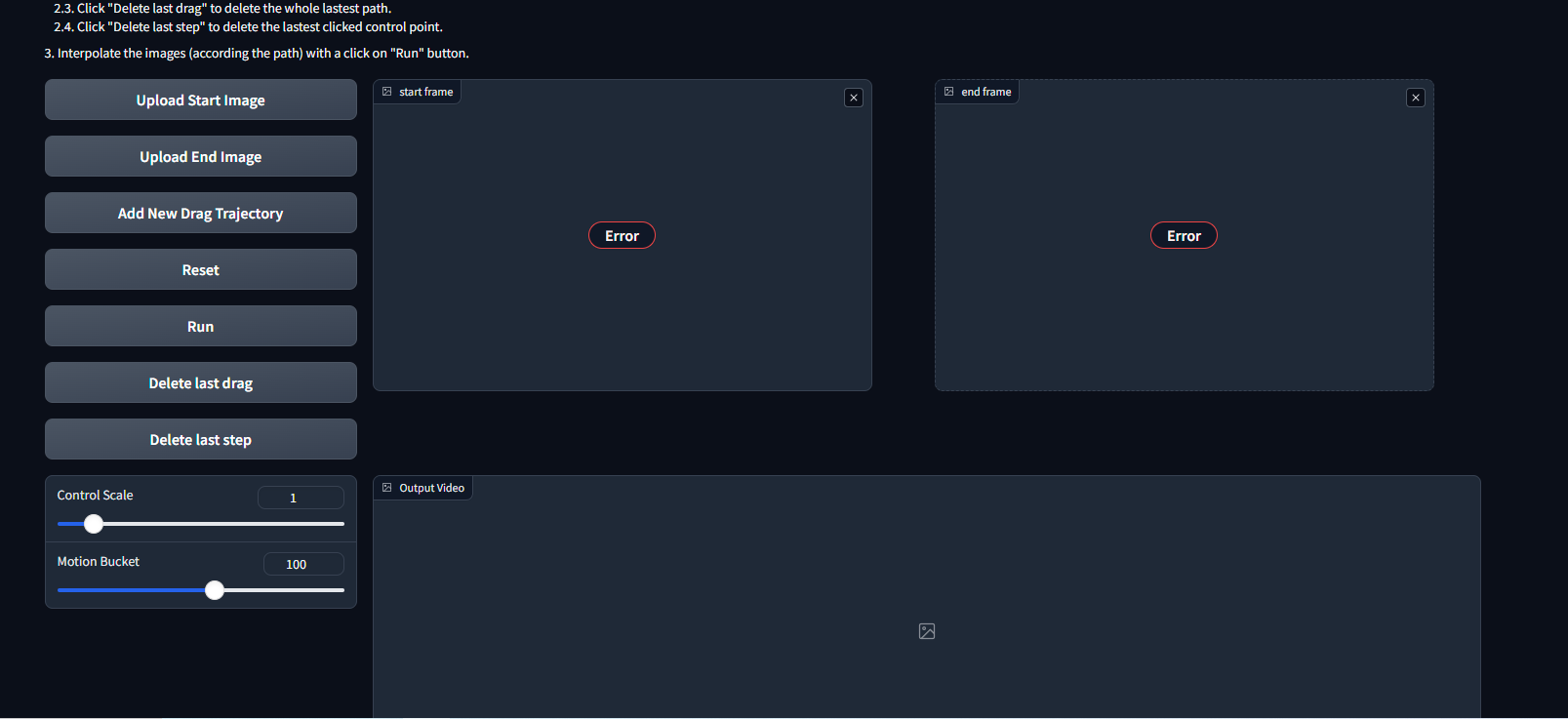Click the Delete last step button

point(201,440)
